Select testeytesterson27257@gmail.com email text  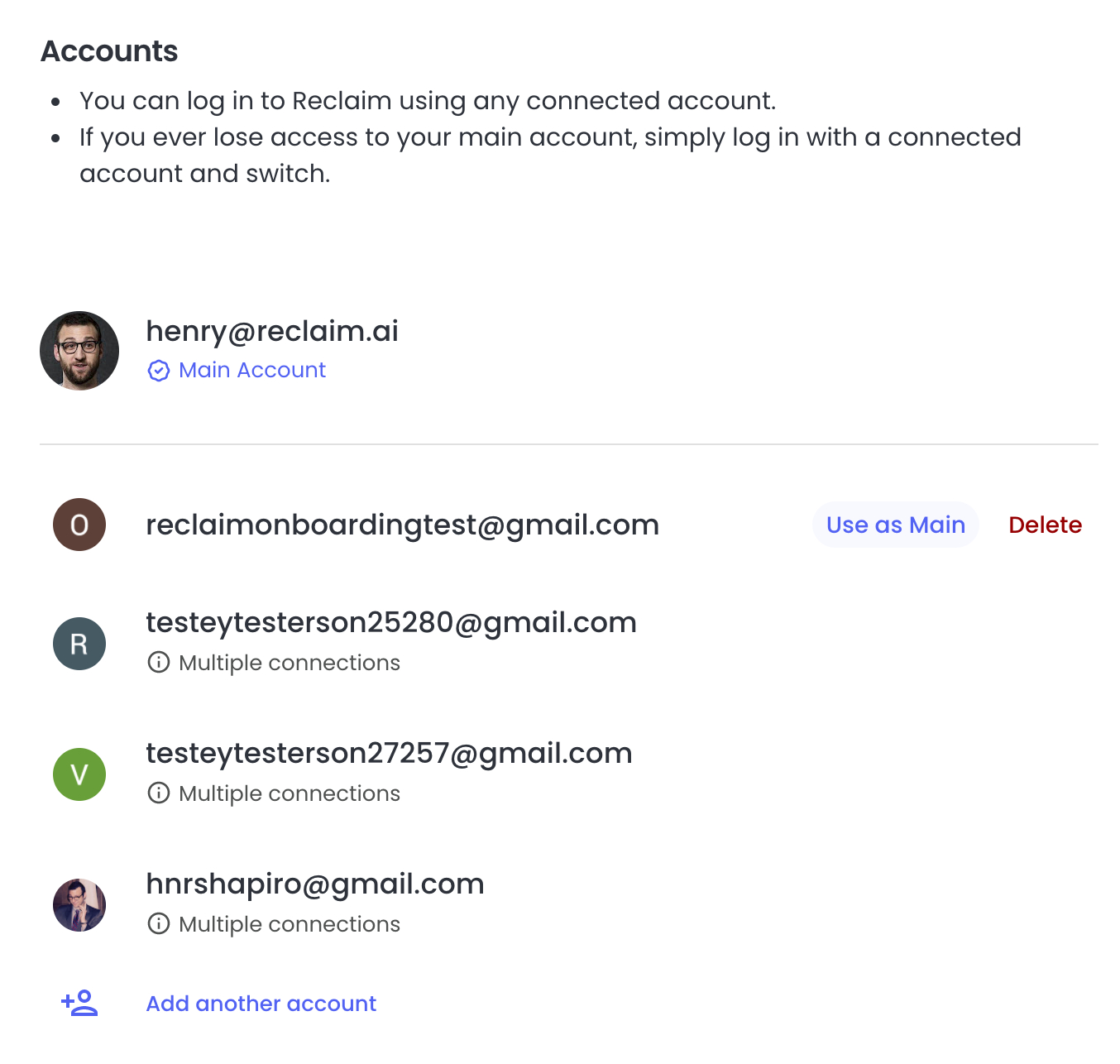389,754
